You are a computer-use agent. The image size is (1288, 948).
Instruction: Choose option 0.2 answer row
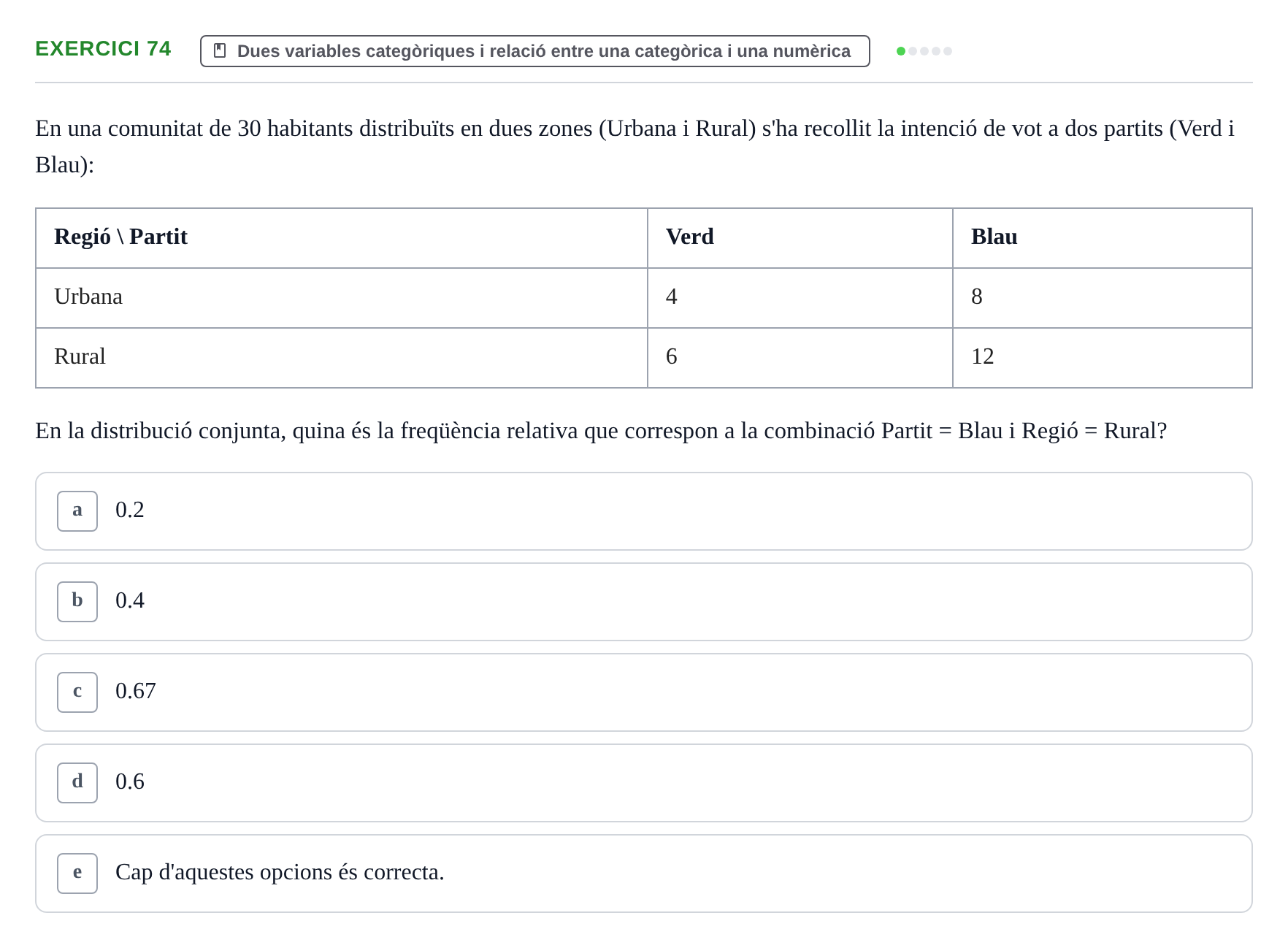[x=644, y=511]
